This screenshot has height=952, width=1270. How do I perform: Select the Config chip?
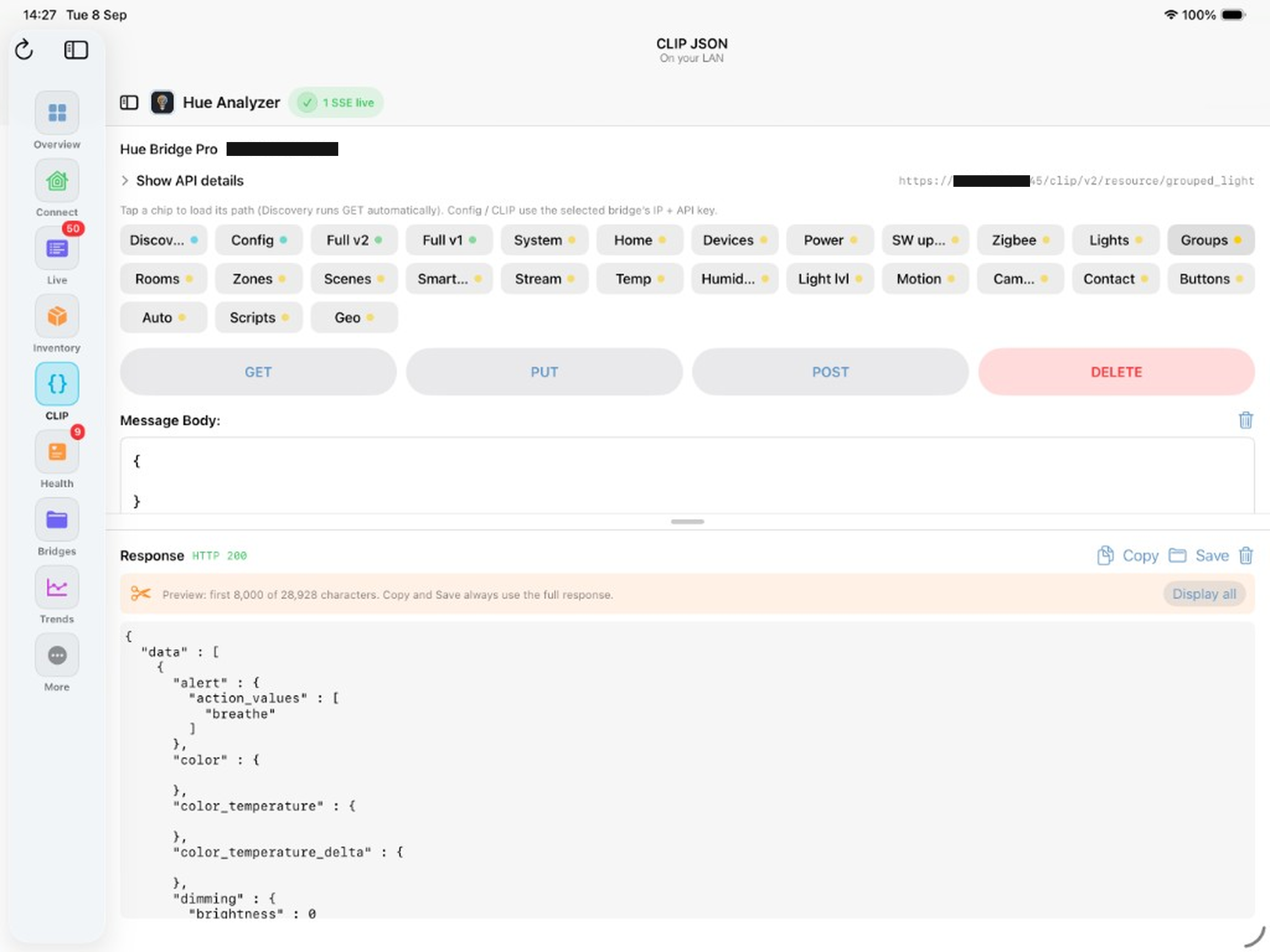(258, 240)
